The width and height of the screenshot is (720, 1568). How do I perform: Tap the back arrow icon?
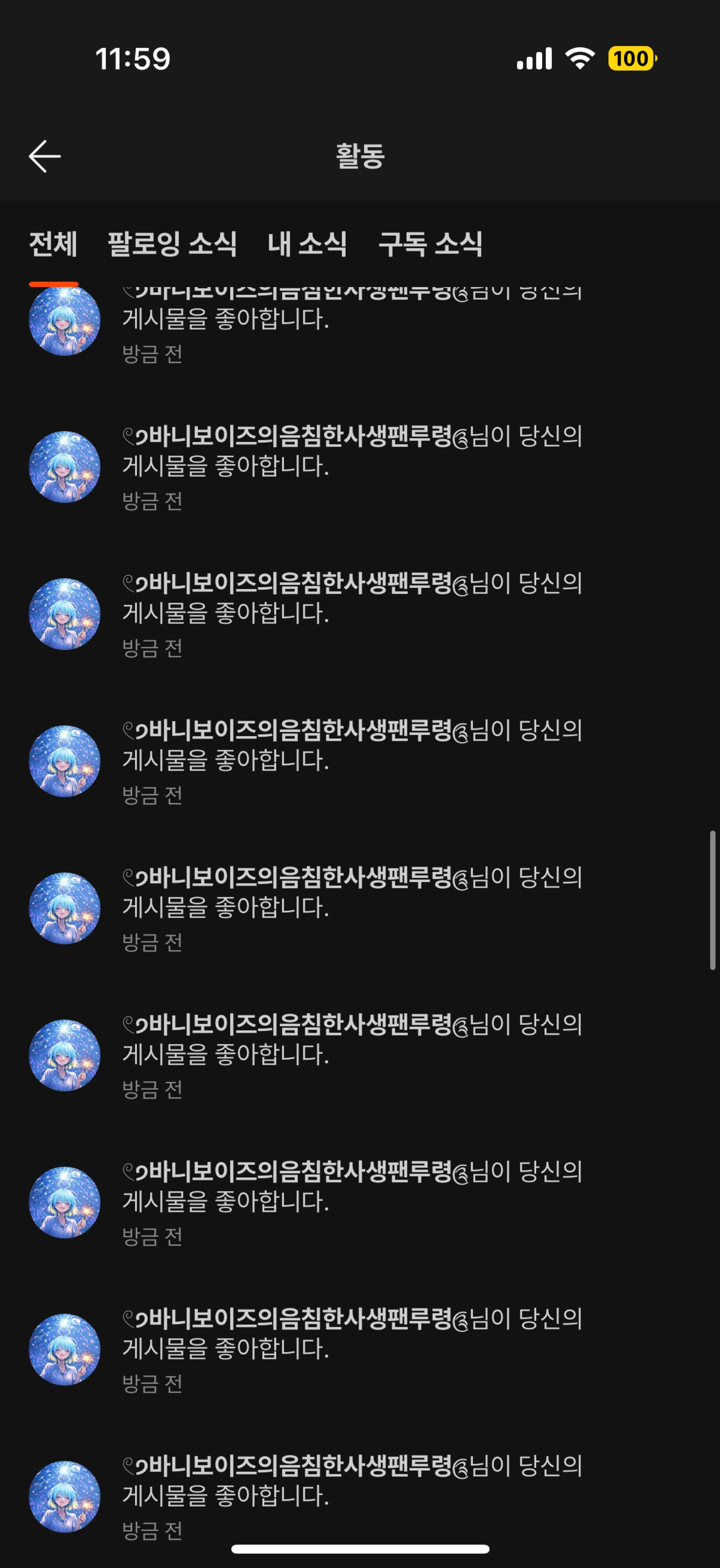click(x=44, y=157)
